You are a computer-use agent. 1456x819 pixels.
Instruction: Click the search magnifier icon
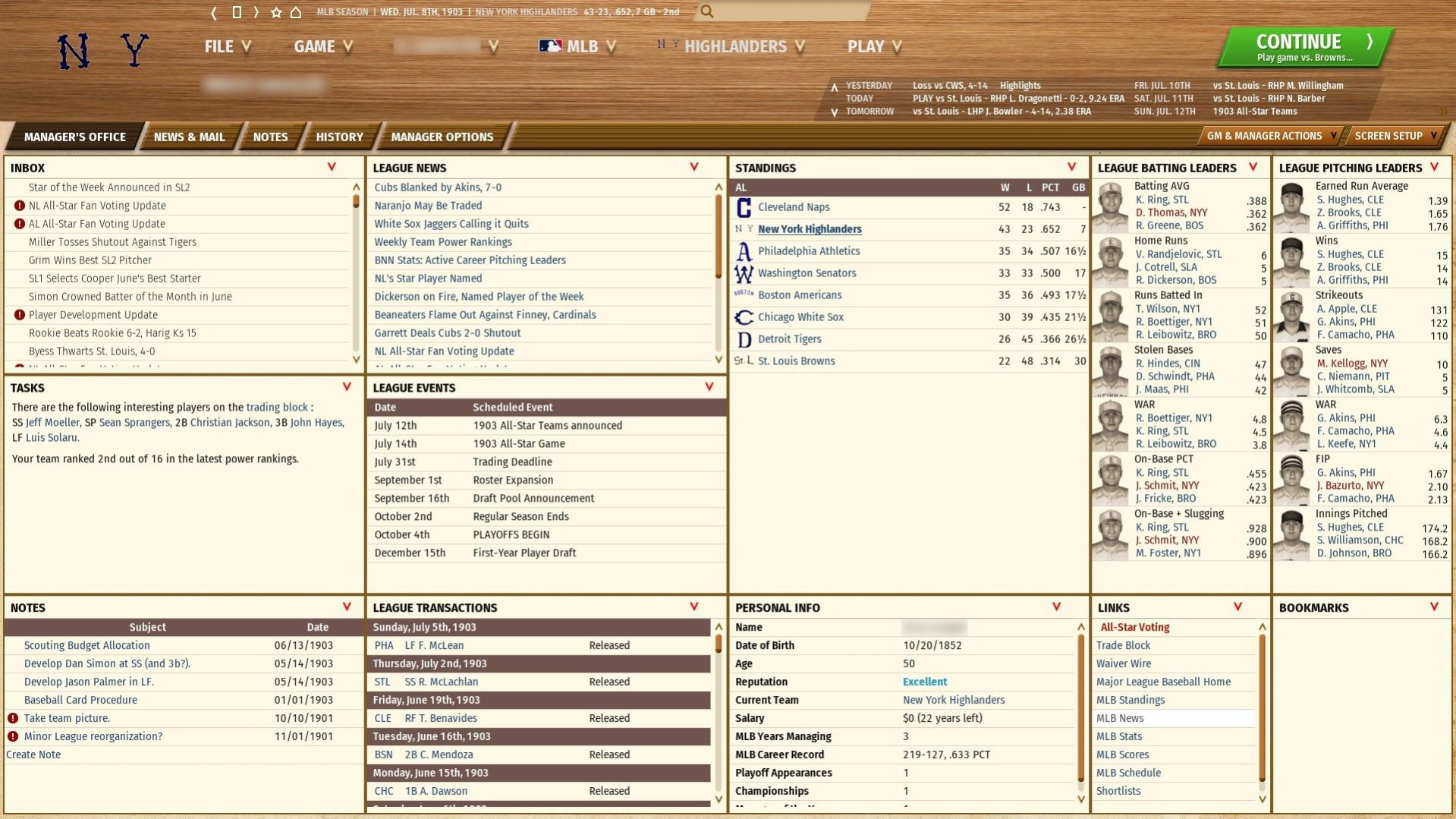(x=706, y=11)
